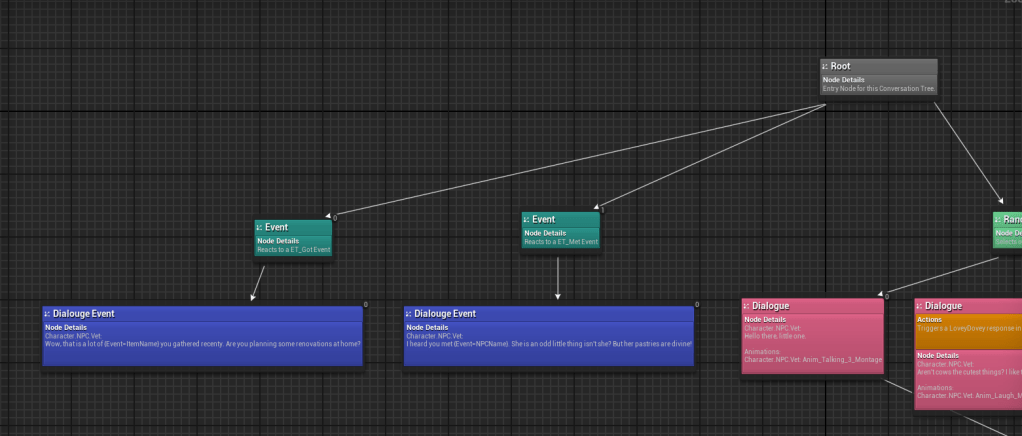Select the Event node reacting to ET_Met
The width and height of the screenshot is (1022, 436).
(544, 219)
